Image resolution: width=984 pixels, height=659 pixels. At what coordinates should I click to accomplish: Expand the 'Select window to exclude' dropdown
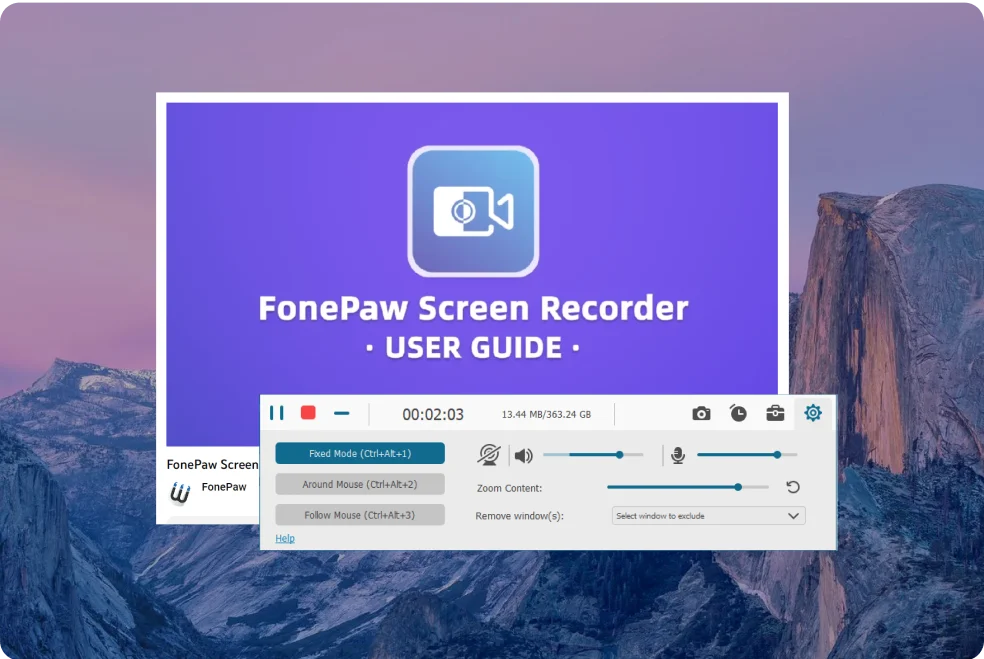(709, 516)
